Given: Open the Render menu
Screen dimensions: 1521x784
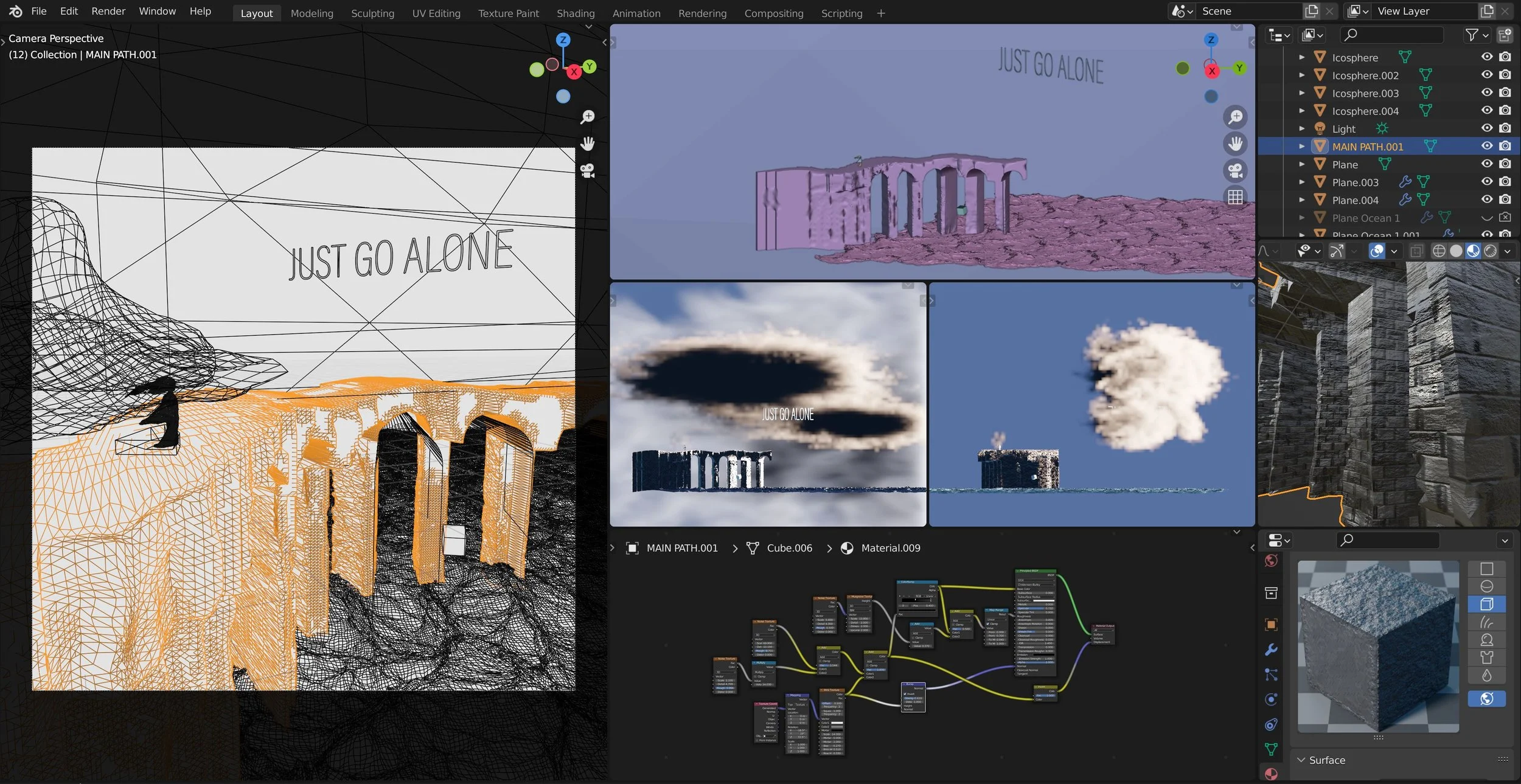Looking at the screenshot, I should [x=108, y=12].
